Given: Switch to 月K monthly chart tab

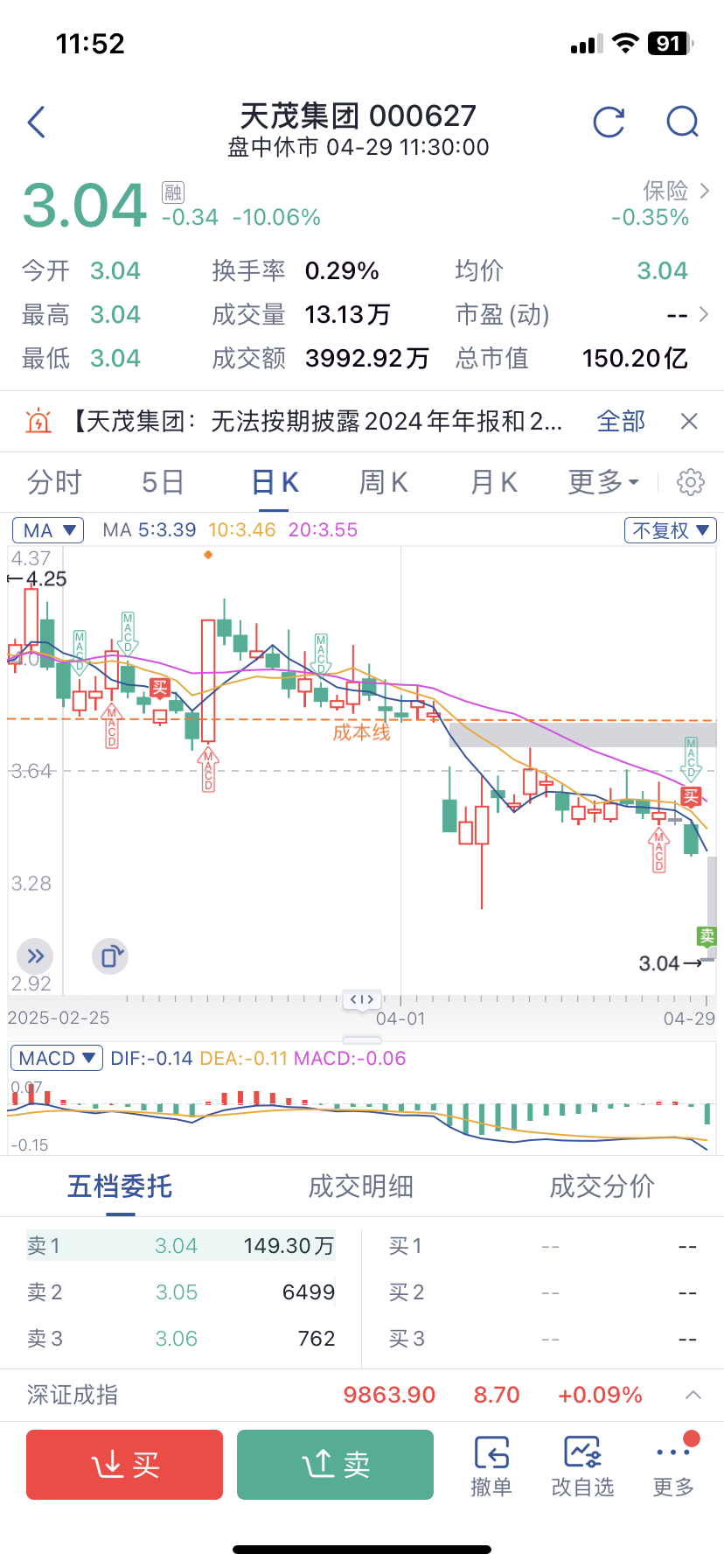Looking at the screenshot, I should click(x=493, y=482).
